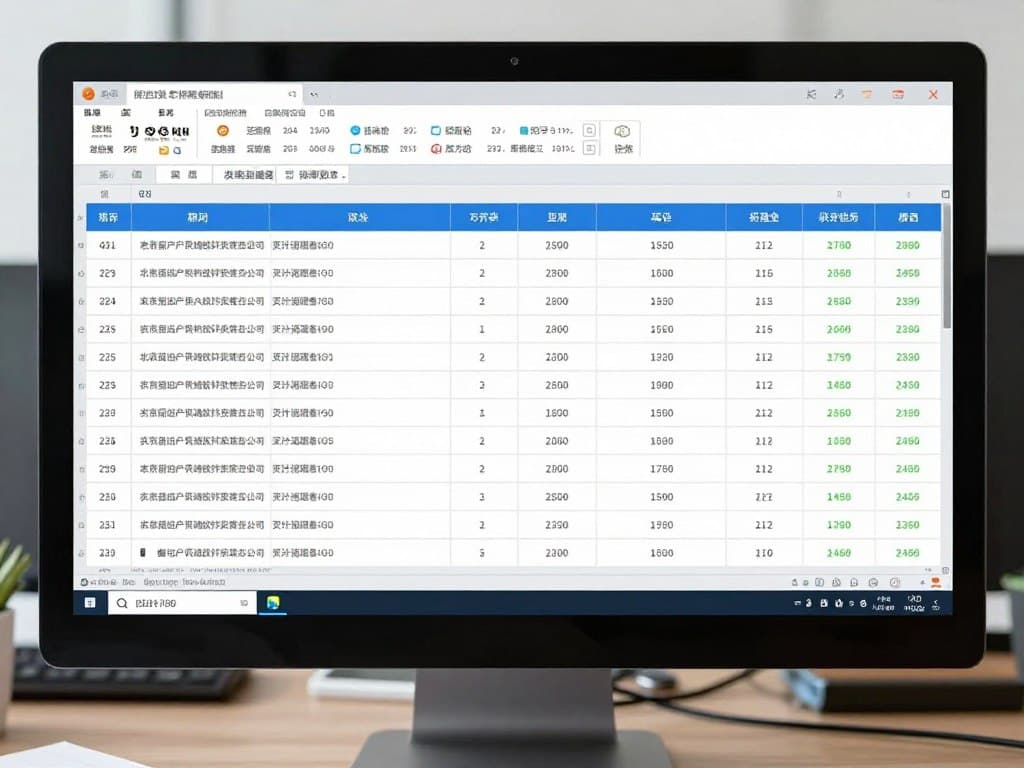Screen dimensions: 1024x768
Task: Click the small blue icon next to the yellow folder
Action: click(x=177, y=150)
